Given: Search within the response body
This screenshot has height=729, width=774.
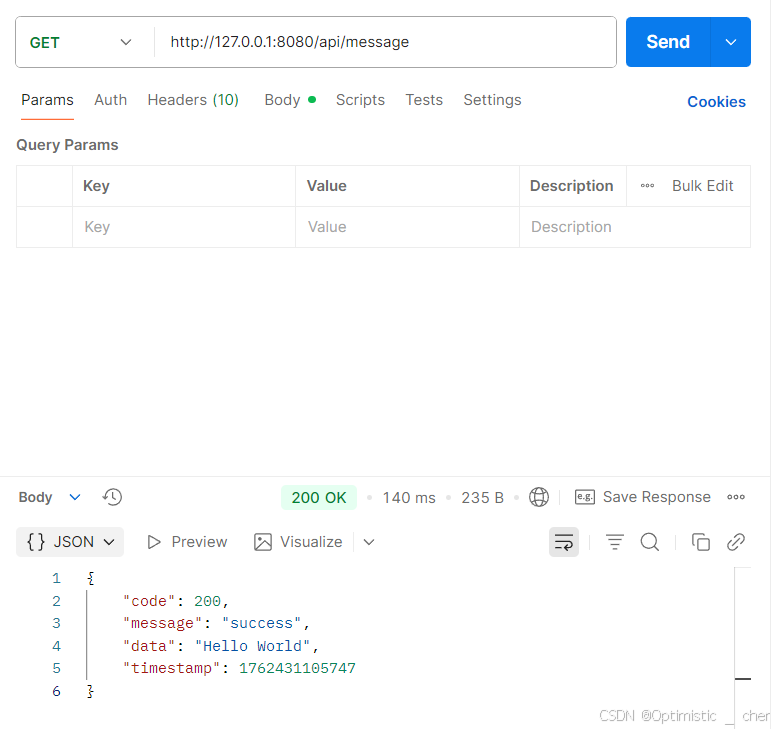Looking at the screenshot, I should pyautogui.click(x=650, y=542).
